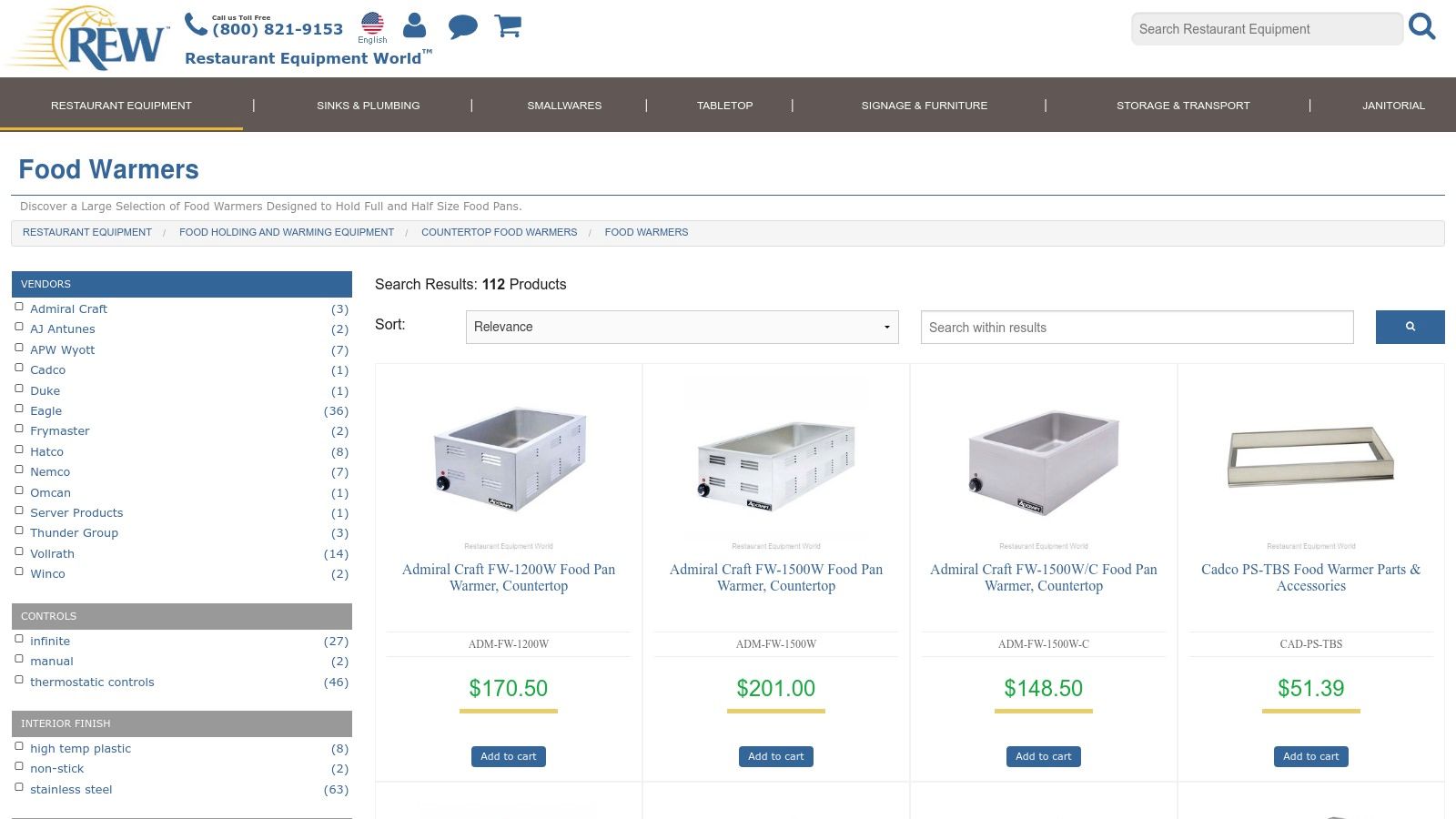Check the Thunder Group vendor filter
Screen dimensions: 1456x819
click(19, 531)
